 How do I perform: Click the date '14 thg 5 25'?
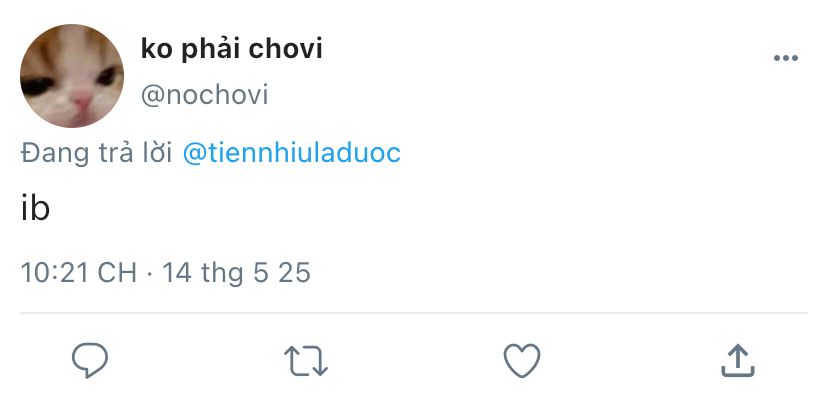pos(237,273)
